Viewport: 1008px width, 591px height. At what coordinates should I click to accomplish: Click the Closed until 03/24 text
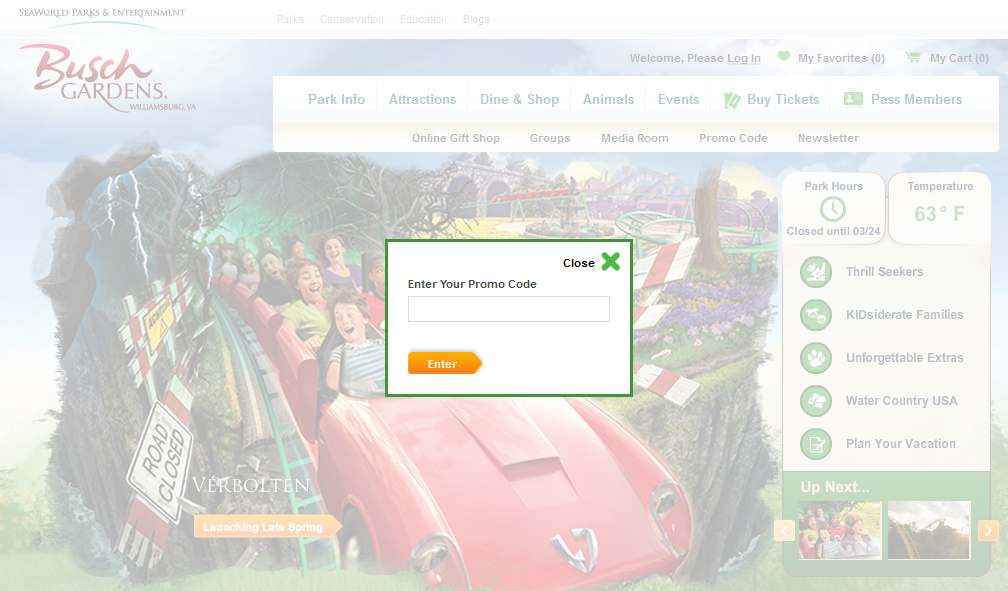(x=833, y=231)
